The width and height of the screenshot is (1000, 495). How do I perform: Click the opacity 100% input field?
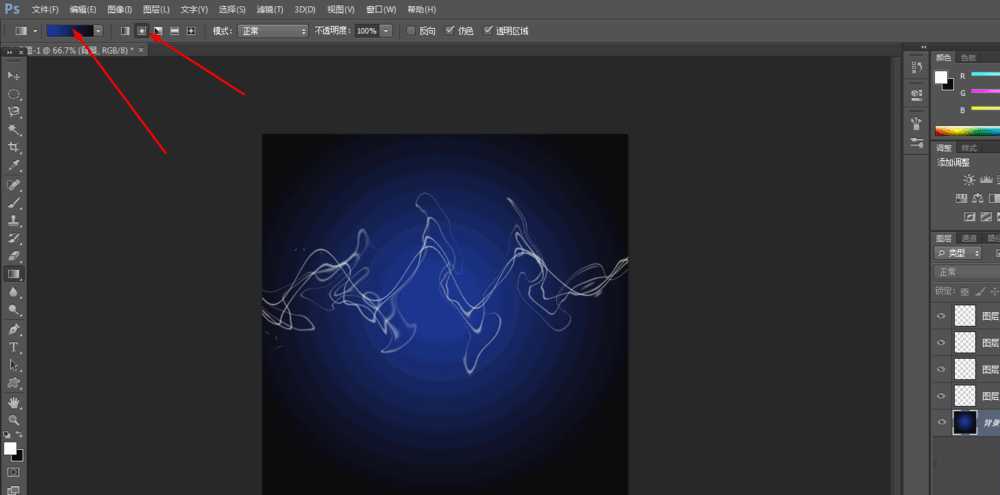tap(367, 31)
